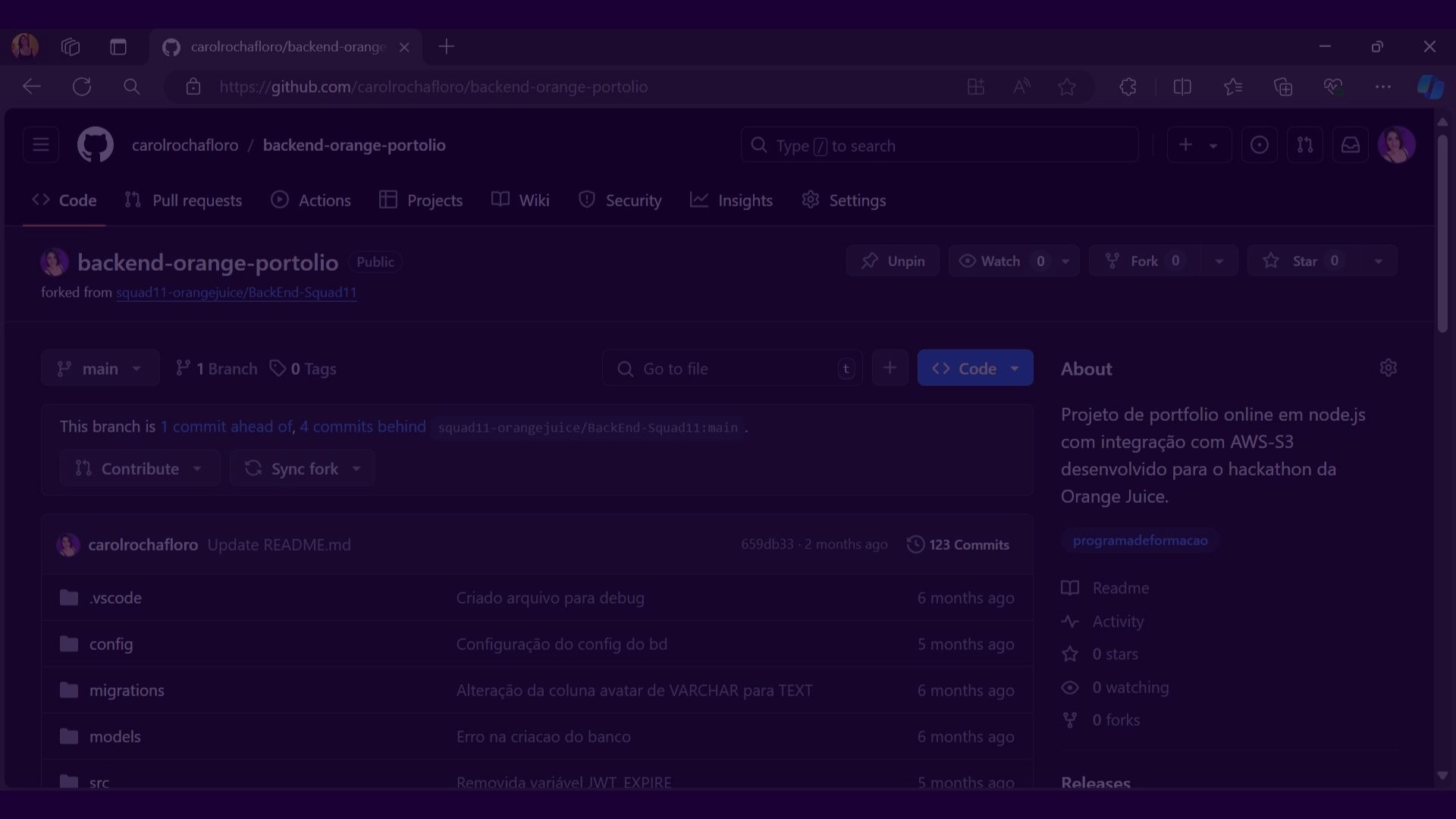Star the repository
The width and height of the screenshot is (1456, 819).
1304,261
